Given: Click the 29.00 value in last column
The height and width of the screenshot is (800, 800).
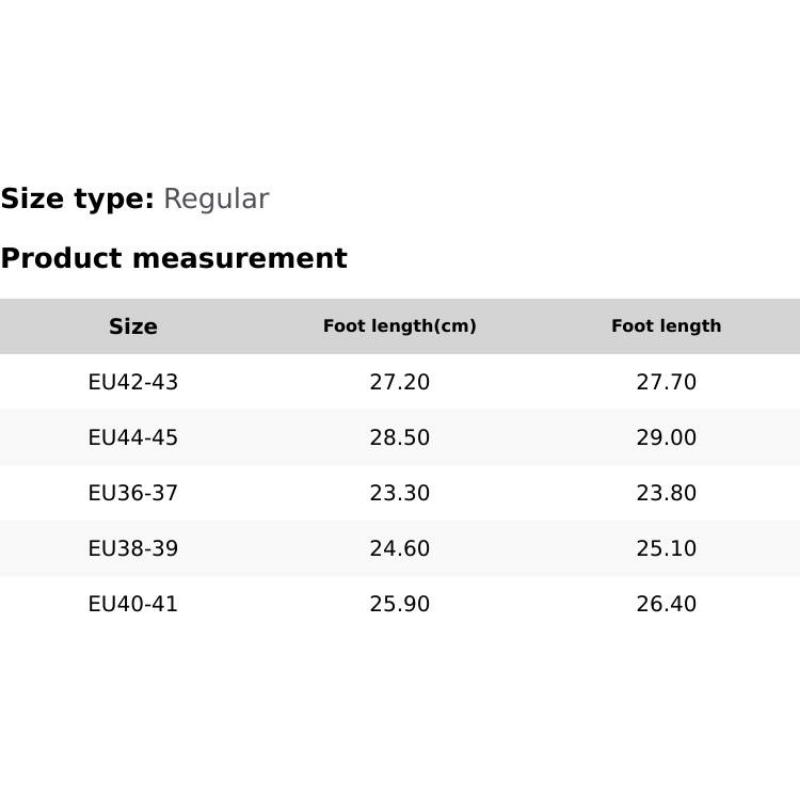Looking at the screenshot, I should point(666,437).
